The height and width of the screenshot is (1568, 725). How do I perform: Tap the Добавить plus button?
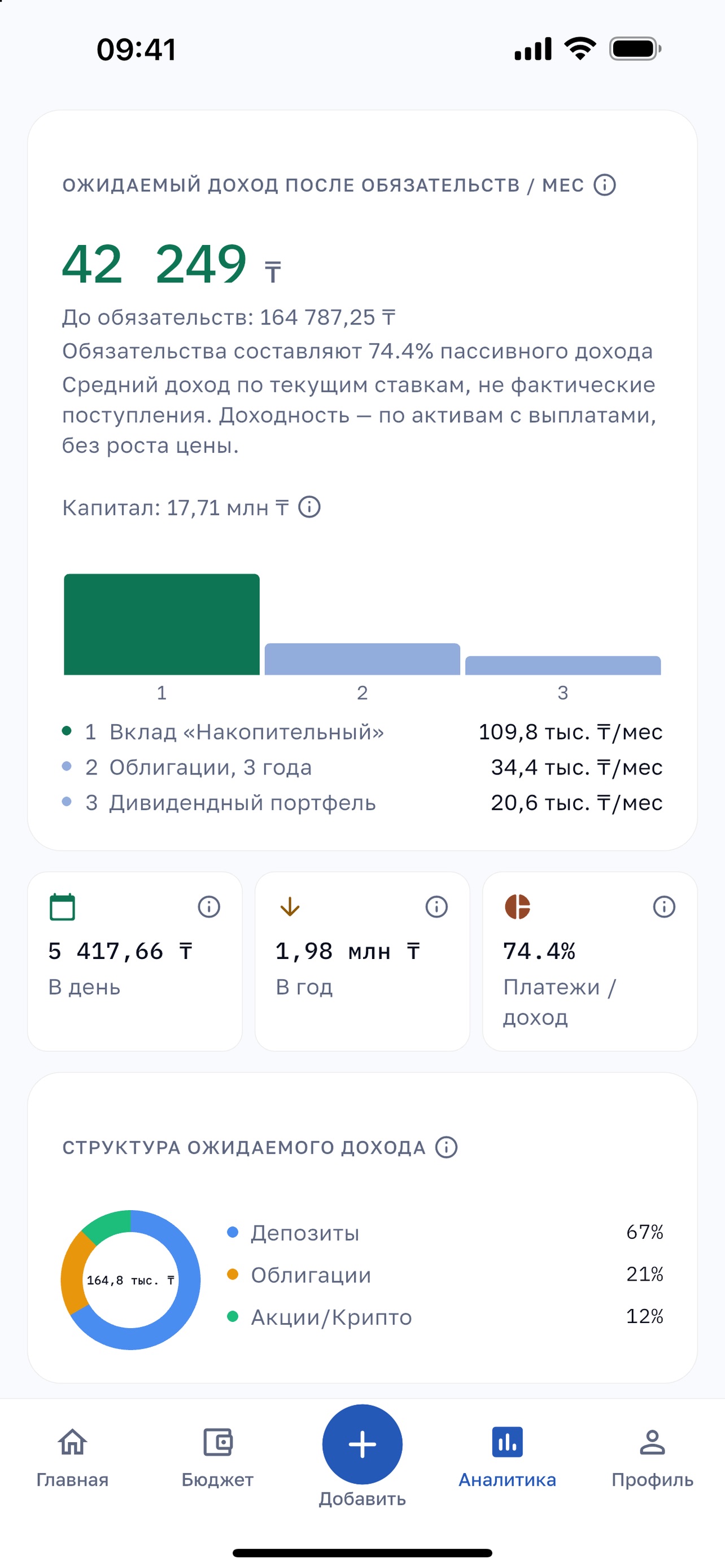362,1444
